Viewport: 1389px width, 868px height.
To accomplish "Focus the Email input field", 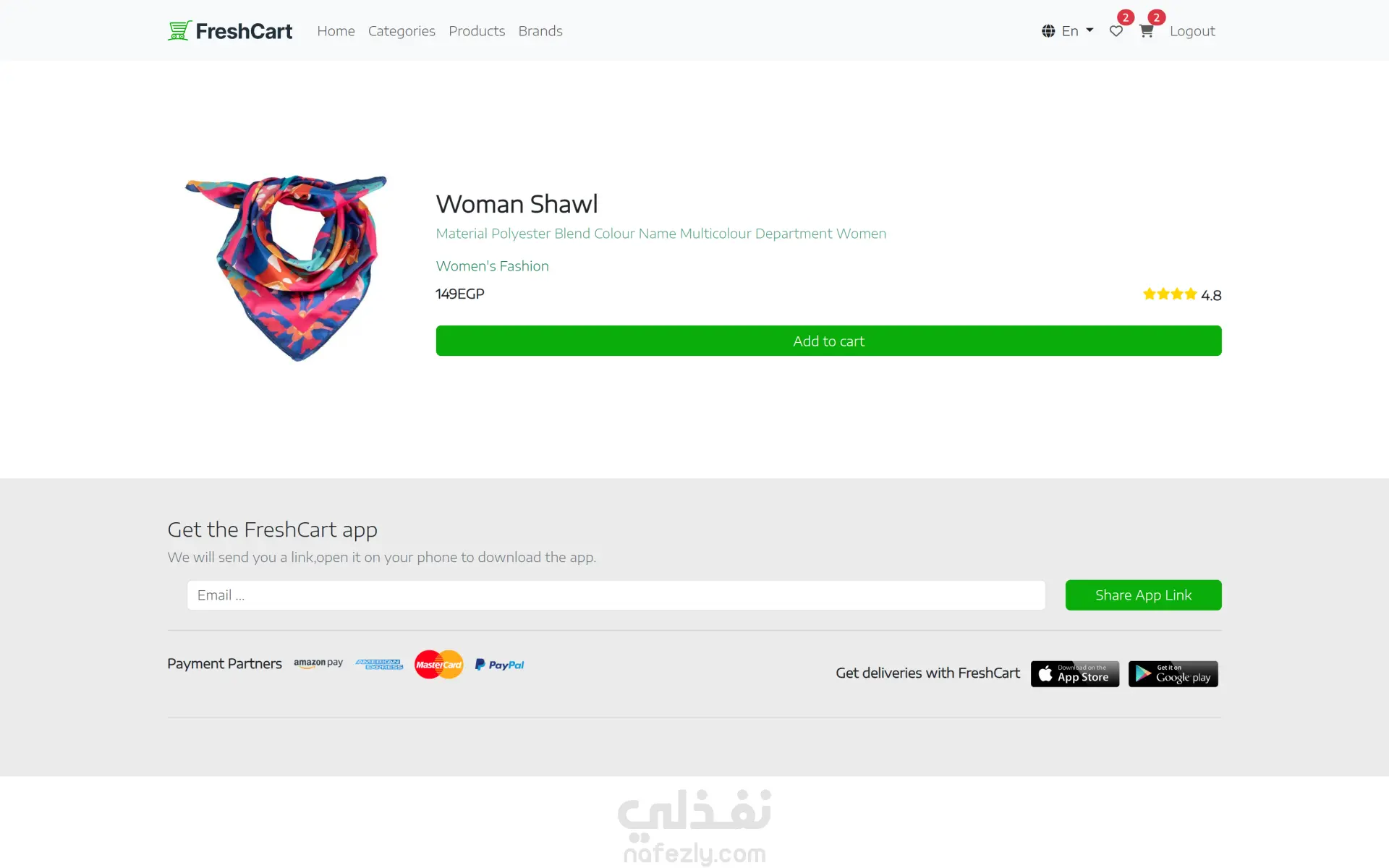I will [616, 595].
